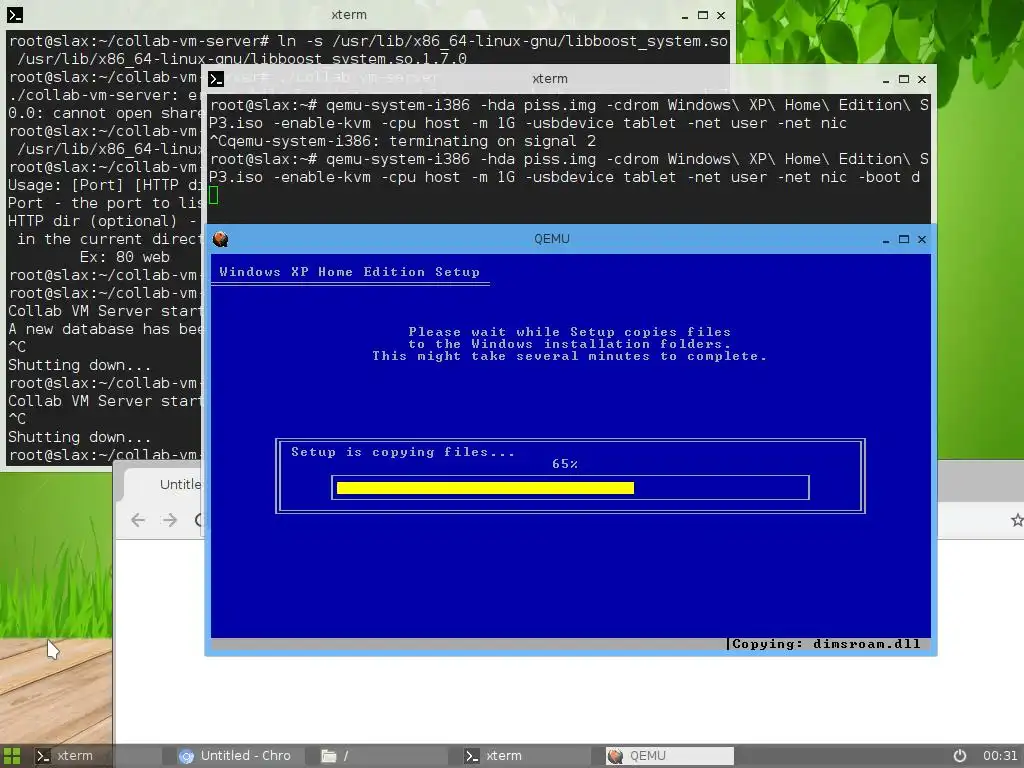Click 'Ex: 80 web' line in back xterm

coord(124,257)
